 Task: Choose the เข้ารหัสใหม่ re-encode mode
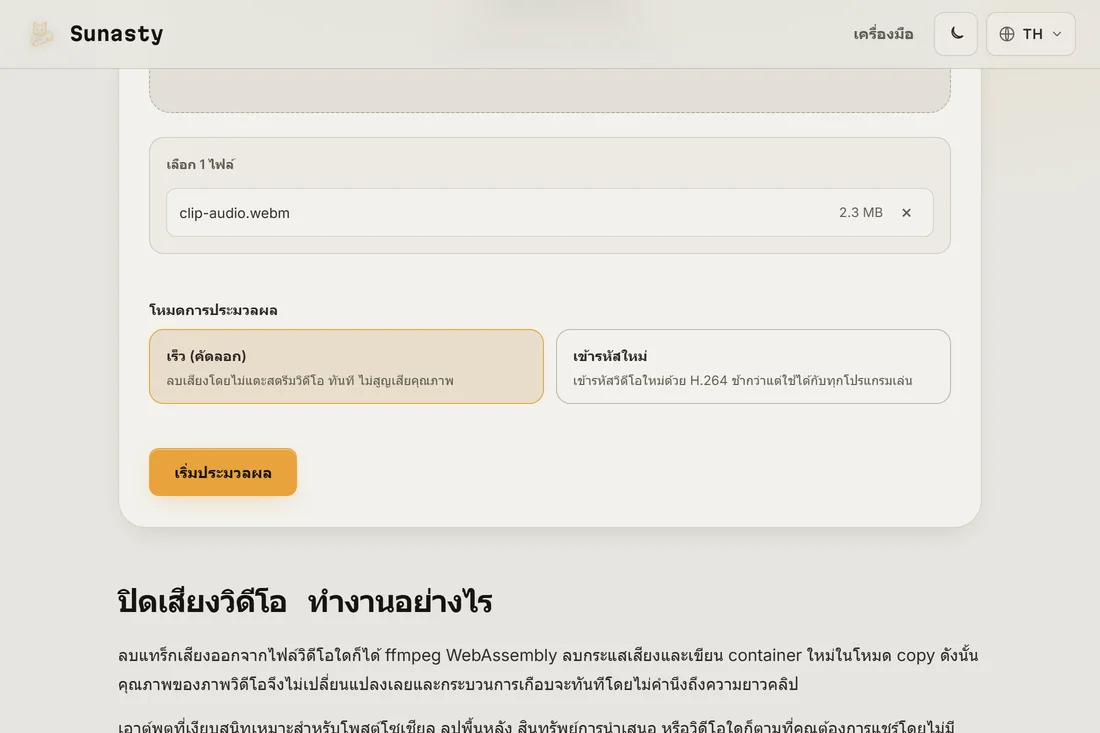tap(753, 366)
